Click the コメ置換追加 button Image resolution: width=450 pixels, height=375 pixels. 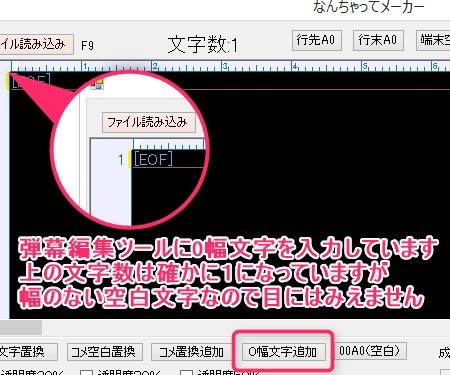coord(191,352)
